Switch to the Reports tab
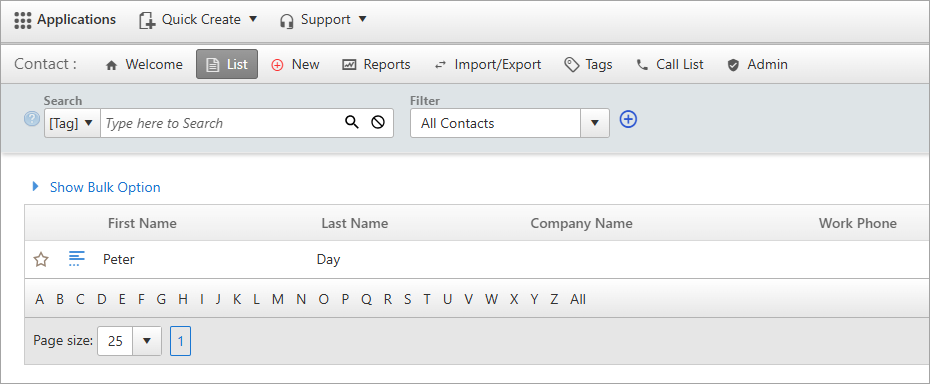Viewport: 930px width, 384px height. point(376,64)
